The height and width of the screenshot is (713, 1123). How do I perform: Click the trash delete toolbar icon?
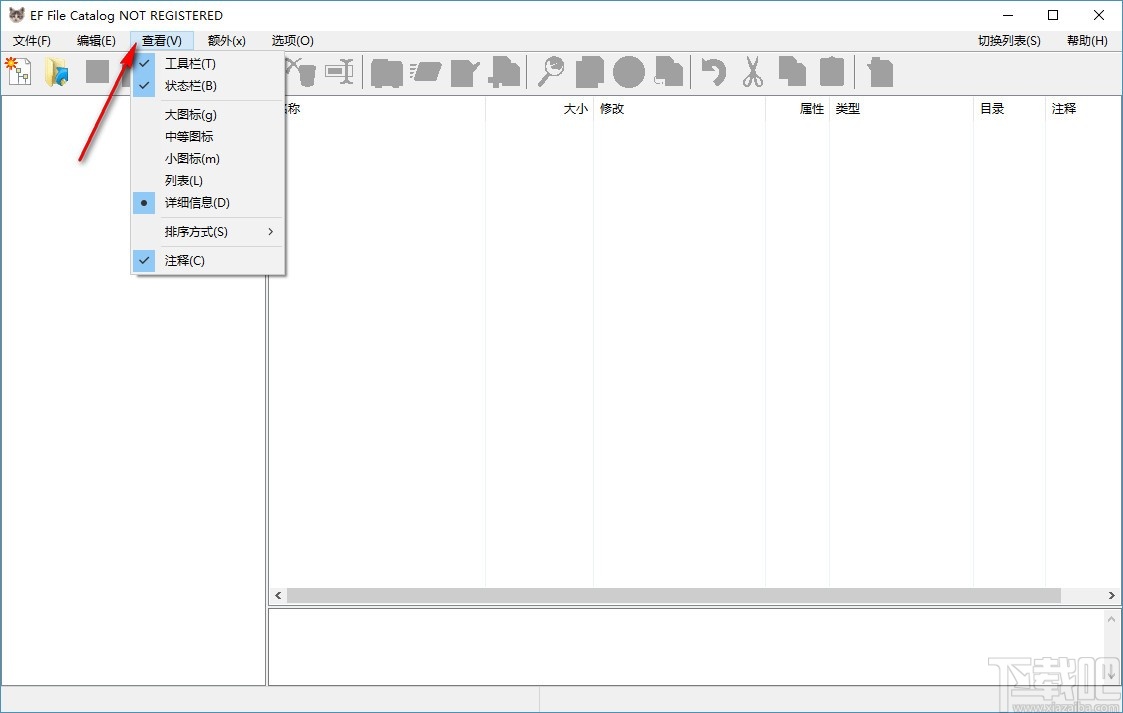880,71
